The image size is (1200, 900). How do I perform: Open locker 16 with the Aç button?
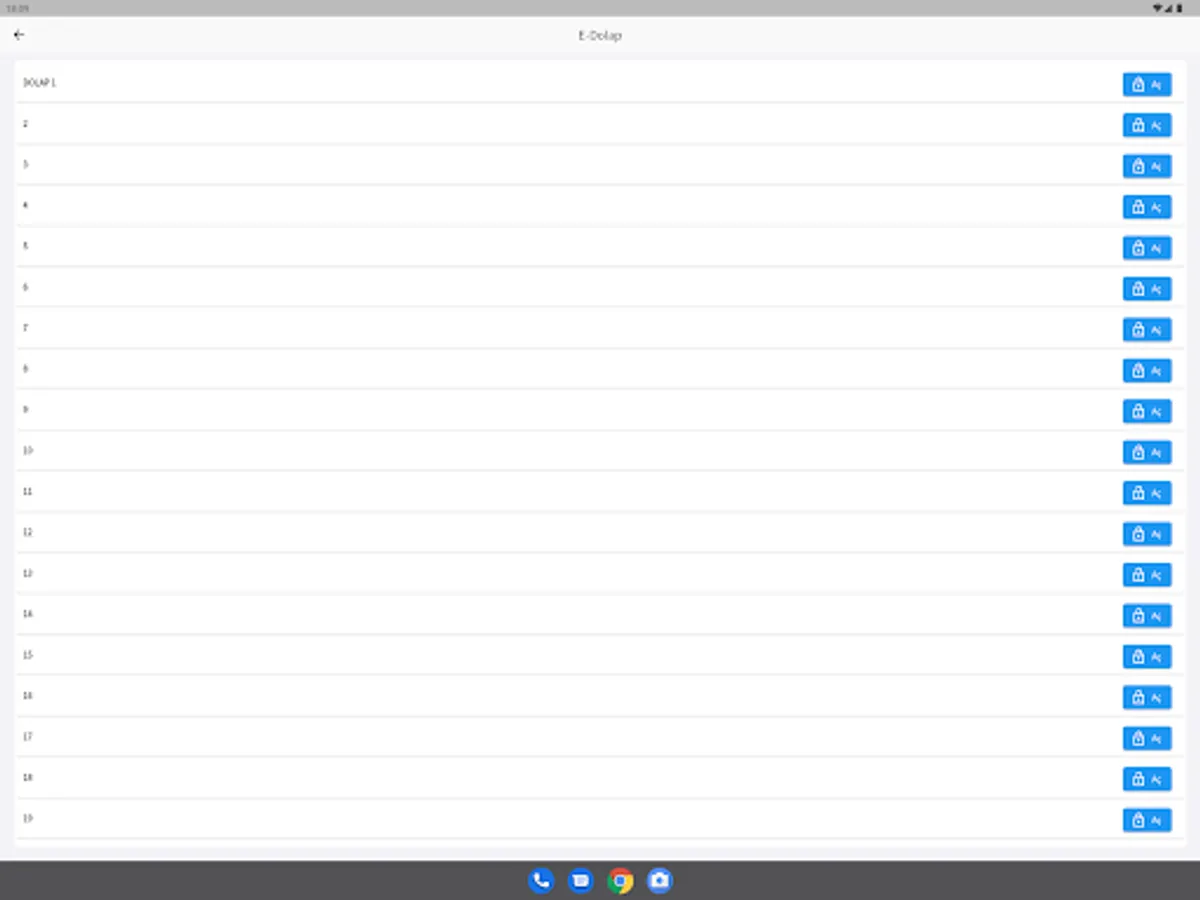(x=1147, y=697)
